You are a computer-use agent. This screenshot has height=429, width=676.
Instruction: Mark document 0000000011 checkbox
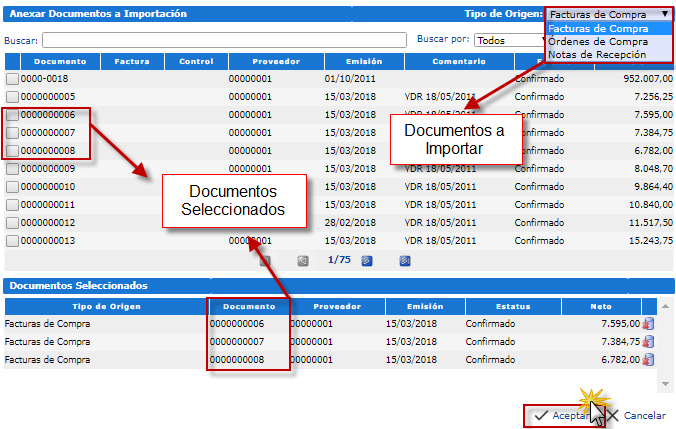pos(13,205)
